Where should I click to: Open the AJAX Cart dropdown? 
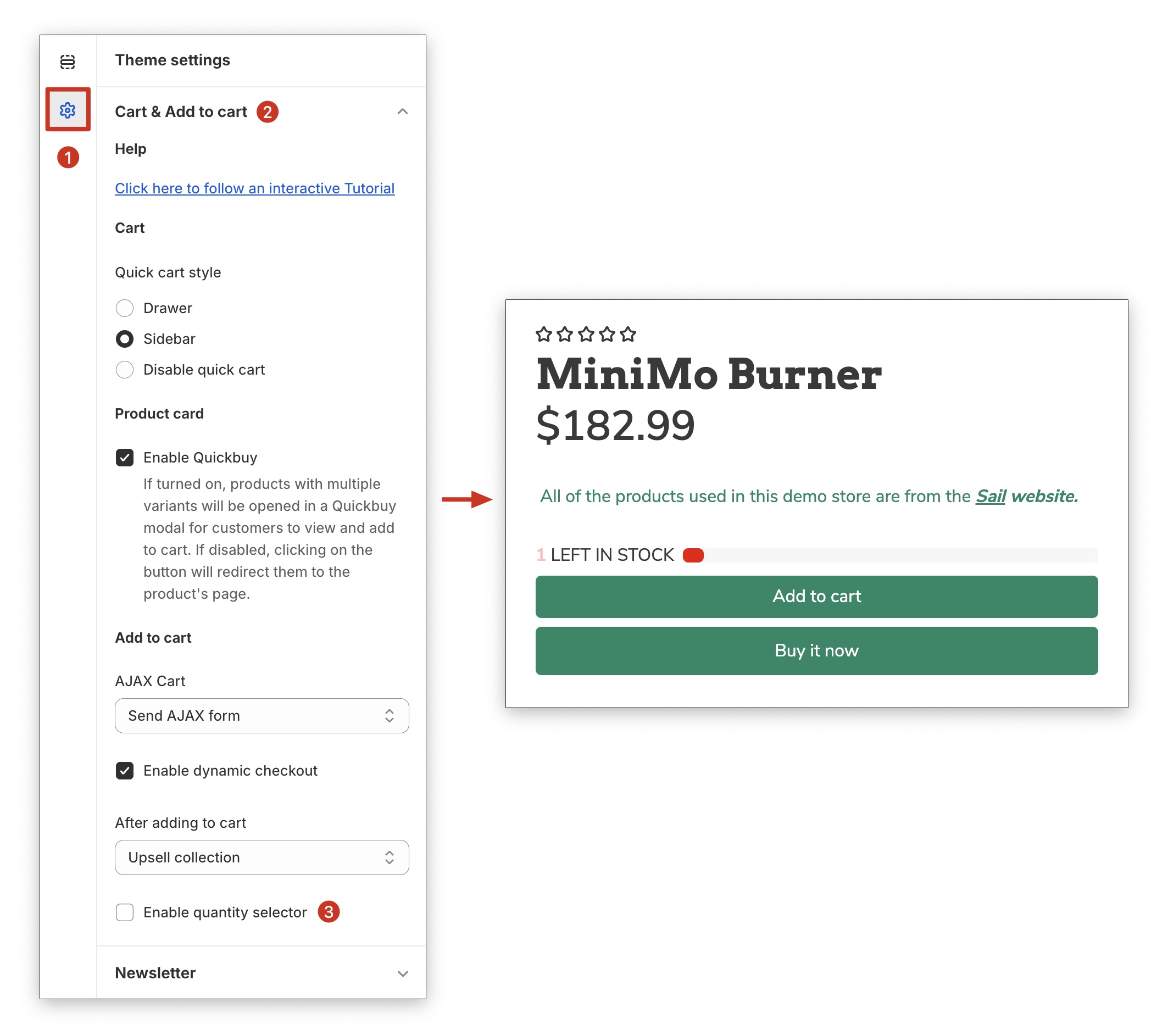click(x=262, y=716)
